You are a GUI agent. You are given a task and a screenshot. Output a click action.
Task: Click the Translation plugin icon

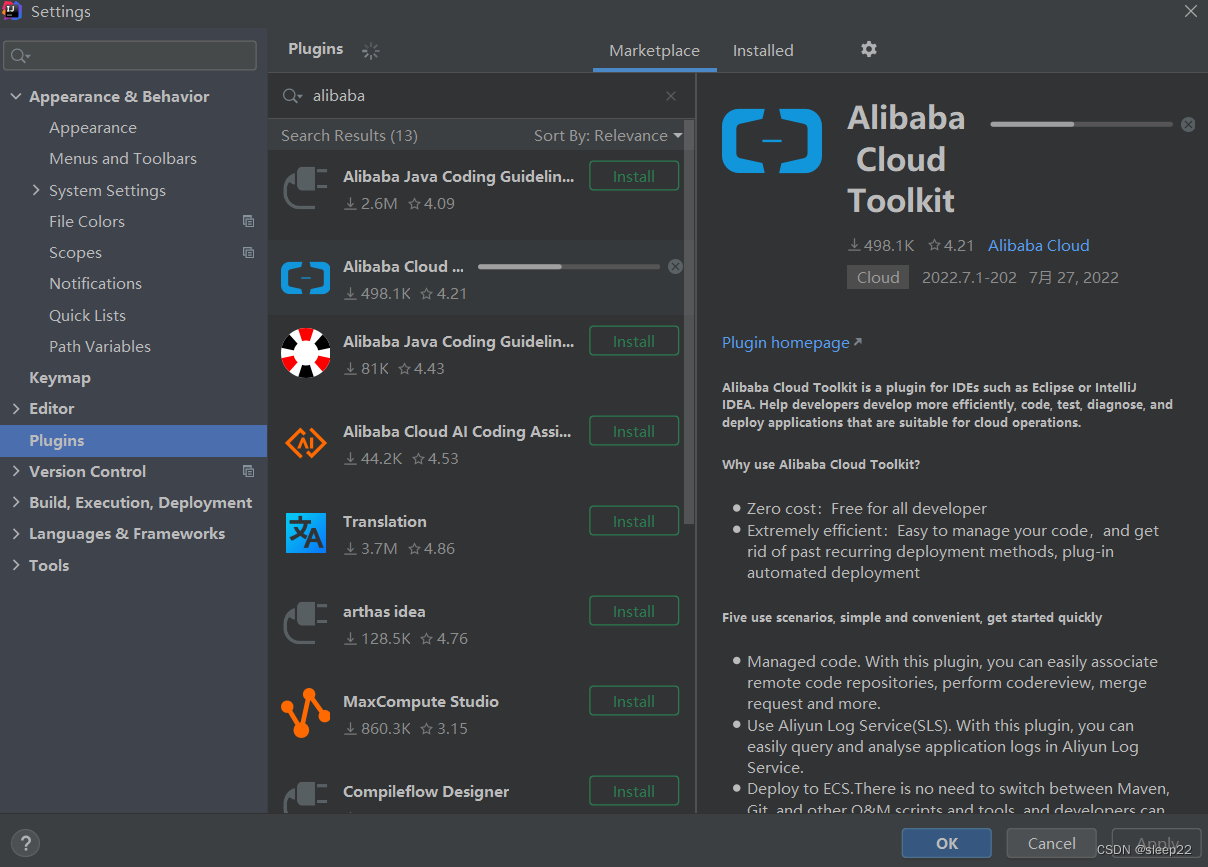coord(306,533)
